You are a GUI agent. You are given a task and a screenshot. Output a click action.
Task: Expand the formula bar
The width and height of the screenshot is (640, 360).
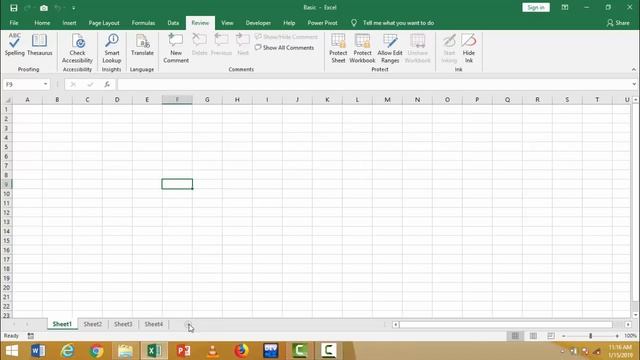634,84
